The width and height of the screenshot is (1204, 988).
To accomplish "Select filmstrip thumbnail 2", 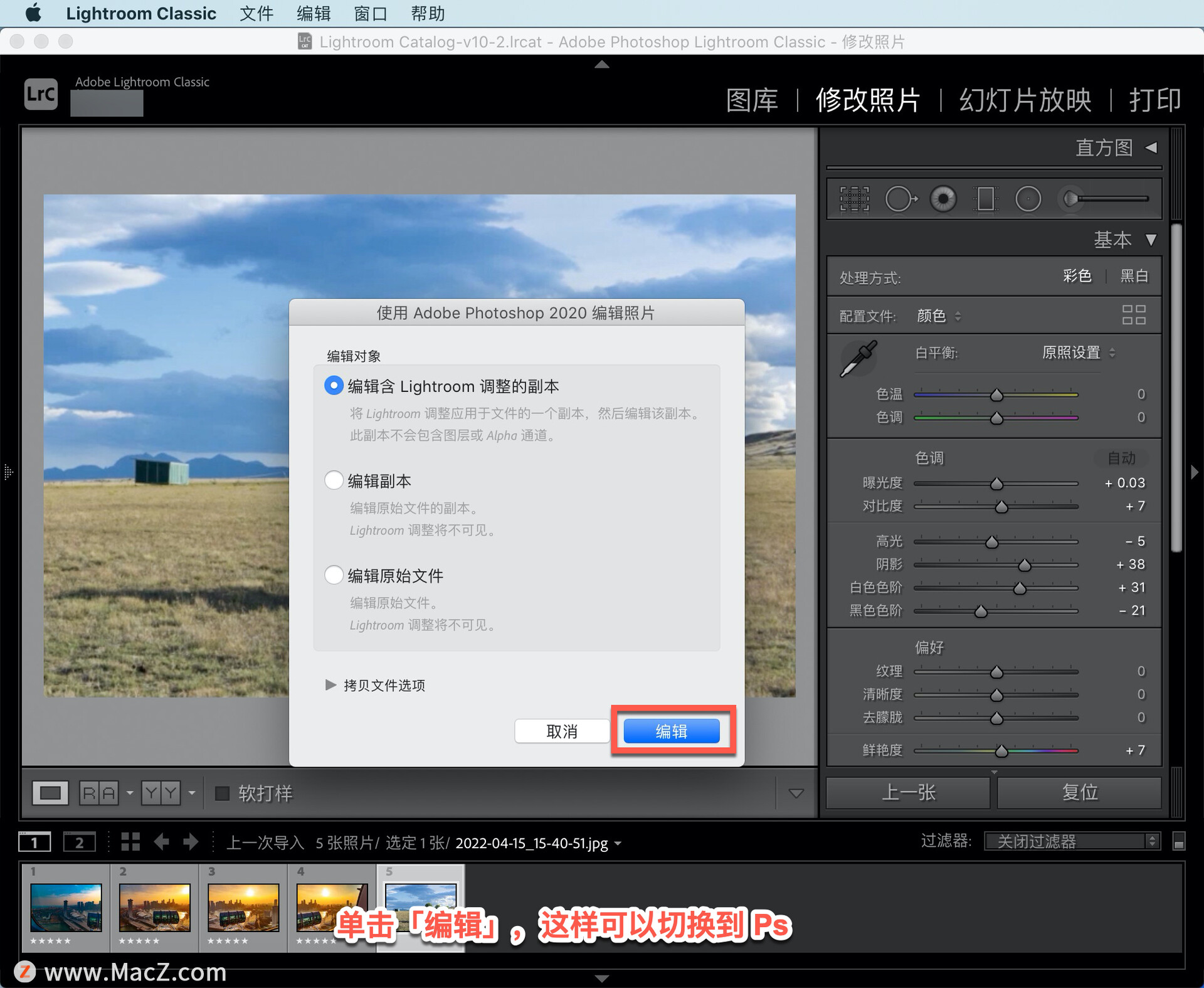I will point(154,908).
